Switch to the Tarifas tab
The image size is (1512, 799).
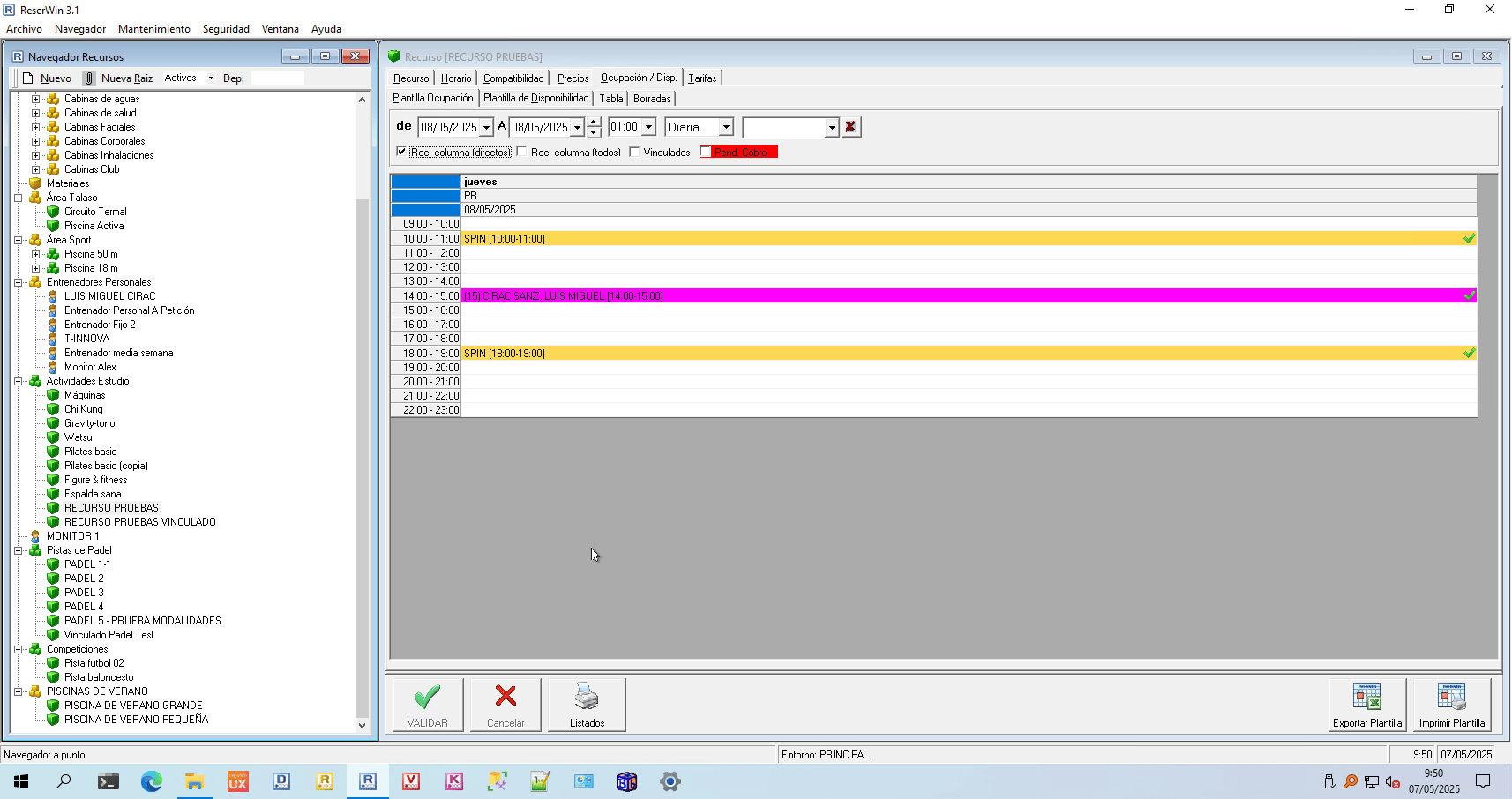pyautogui.click(x=702, y=78)
